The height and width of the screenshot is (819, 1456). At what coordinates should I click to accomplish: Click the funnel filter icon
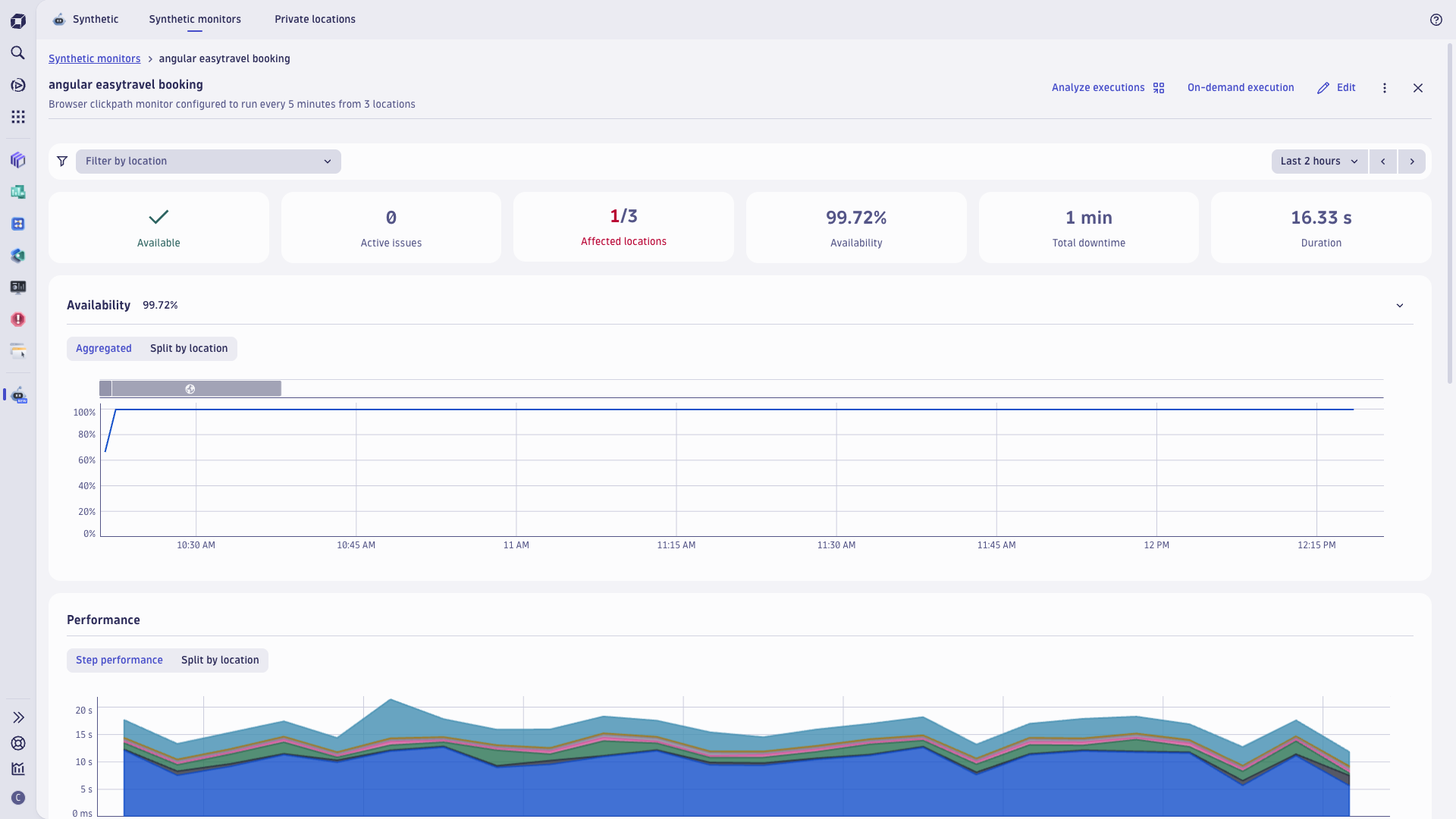(62, 162)
